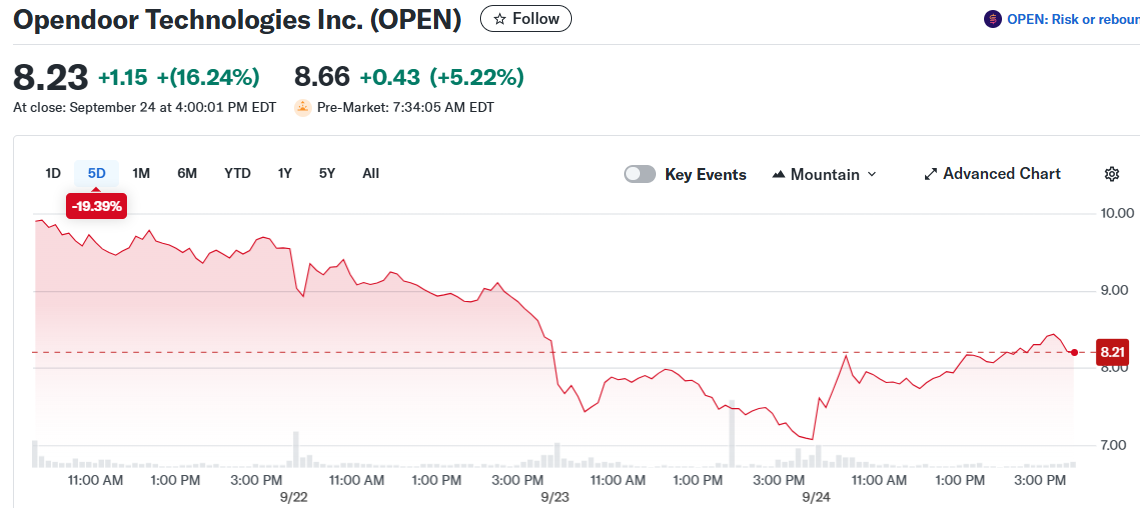Screen dimensions: 1140x508
Task: Click the 8.21 current price marker label
Action: click(1112, 352)
